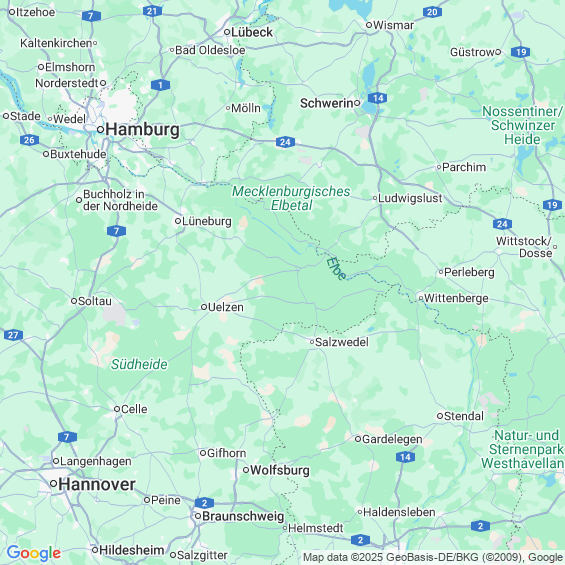Click the Salzwedel town marker
565x565 pixels.
pos(312,342)
